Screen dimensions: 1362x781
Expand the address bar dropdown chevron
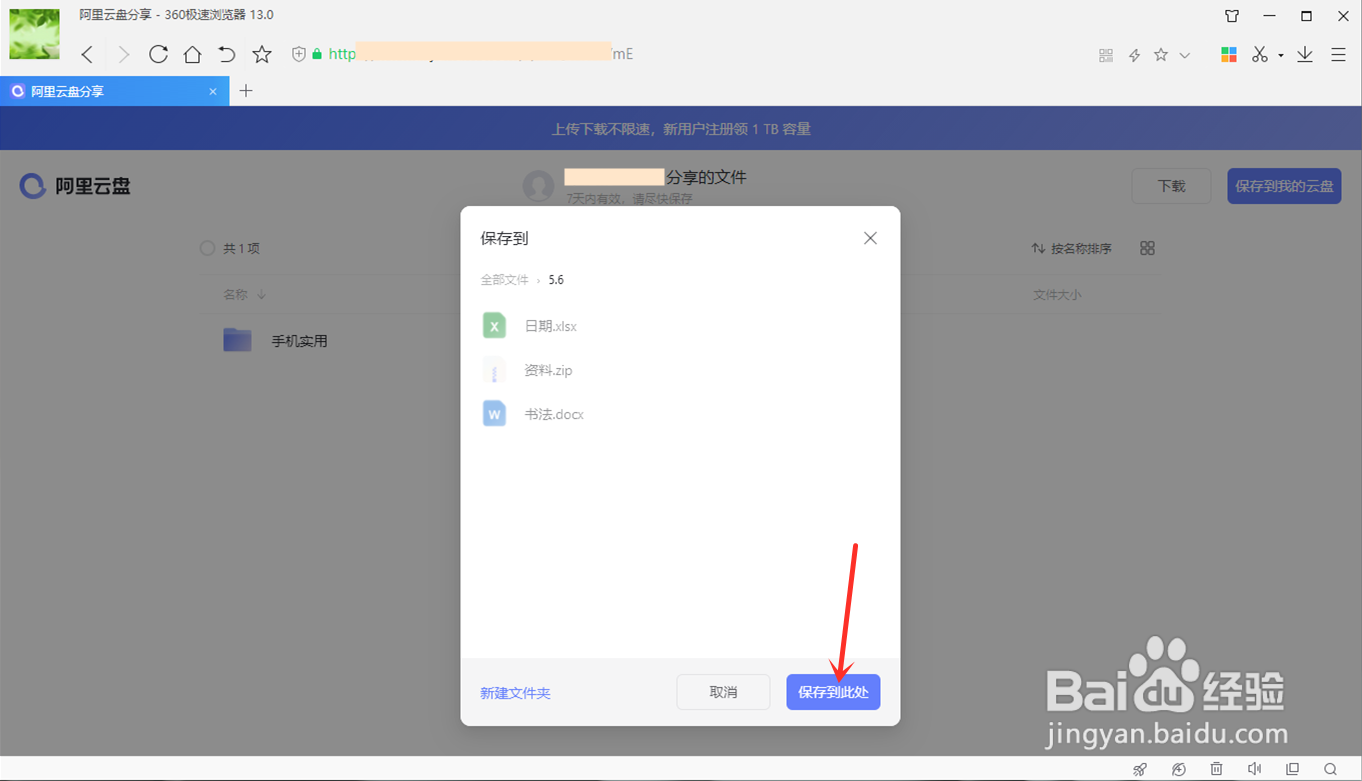tap(1185, 55)
